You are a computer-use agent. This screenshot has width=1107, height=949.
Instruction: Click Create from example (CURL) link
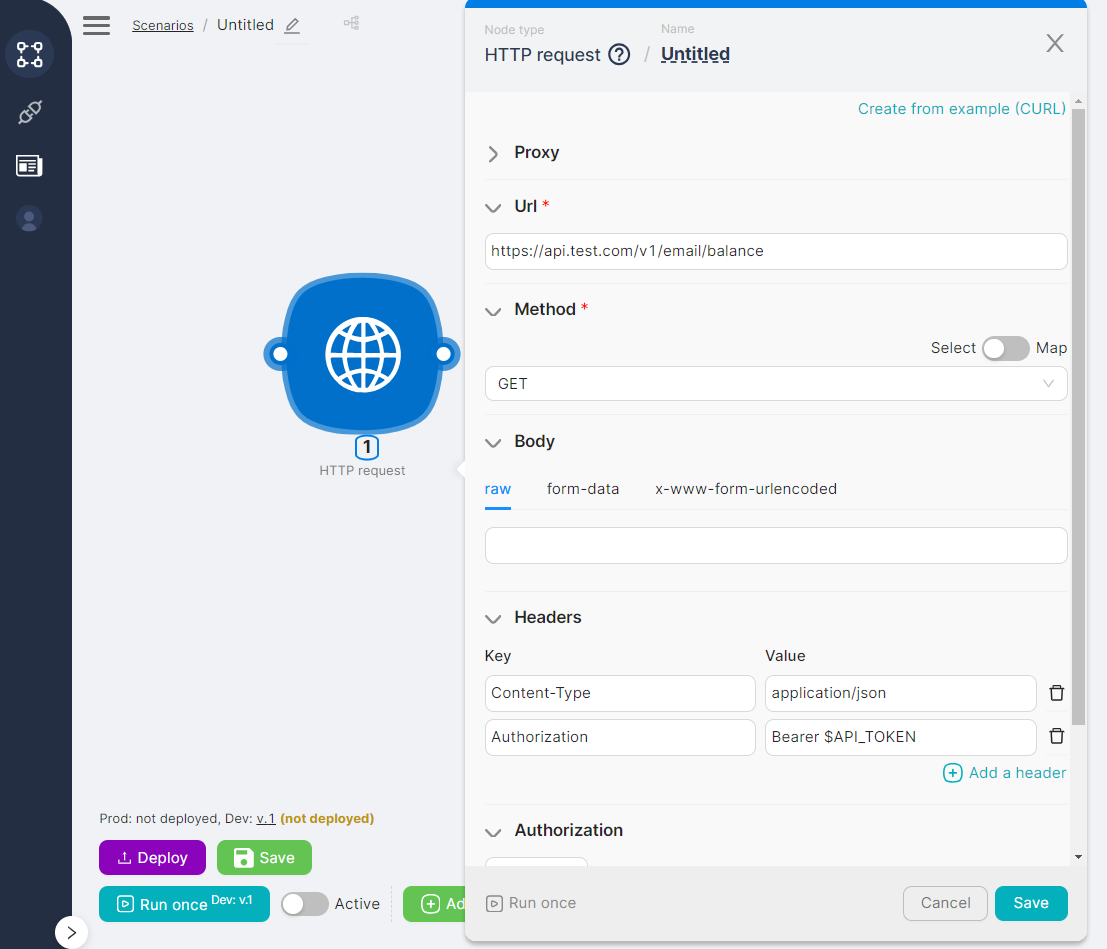[x=961, y=109]
